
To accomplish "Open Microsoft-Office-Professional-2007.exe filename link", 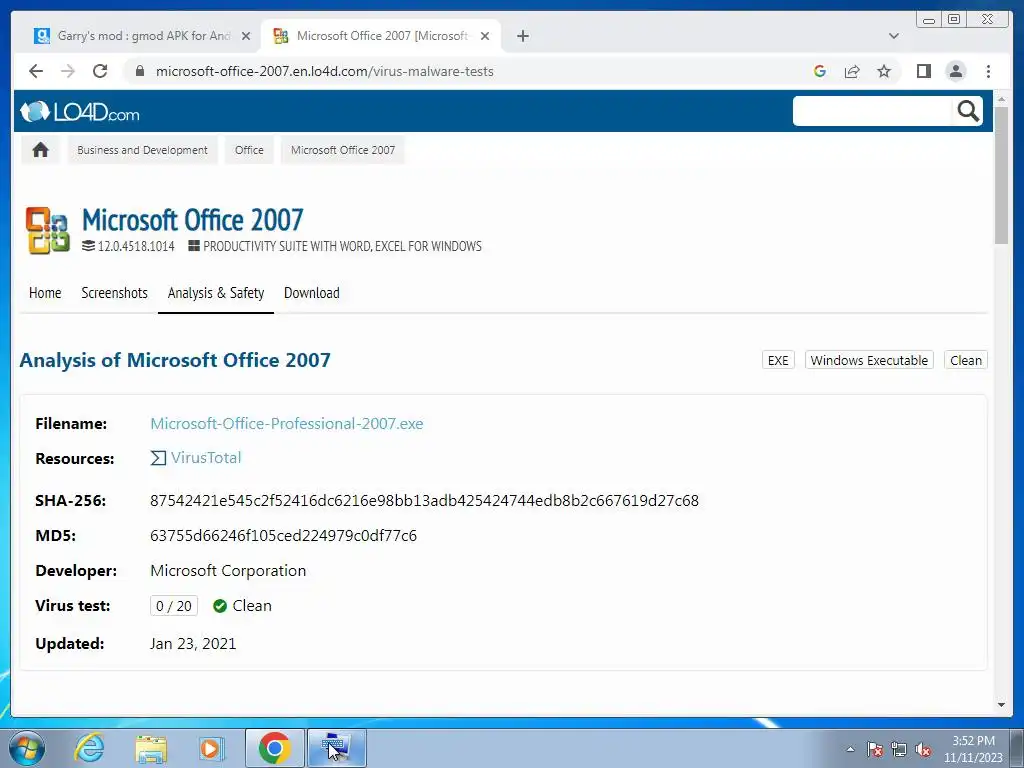I will [x=287, y=423].
